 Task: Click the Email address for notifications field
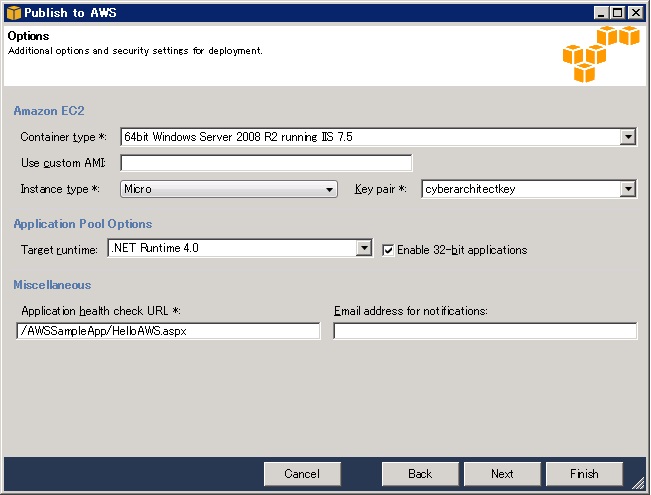485,331
